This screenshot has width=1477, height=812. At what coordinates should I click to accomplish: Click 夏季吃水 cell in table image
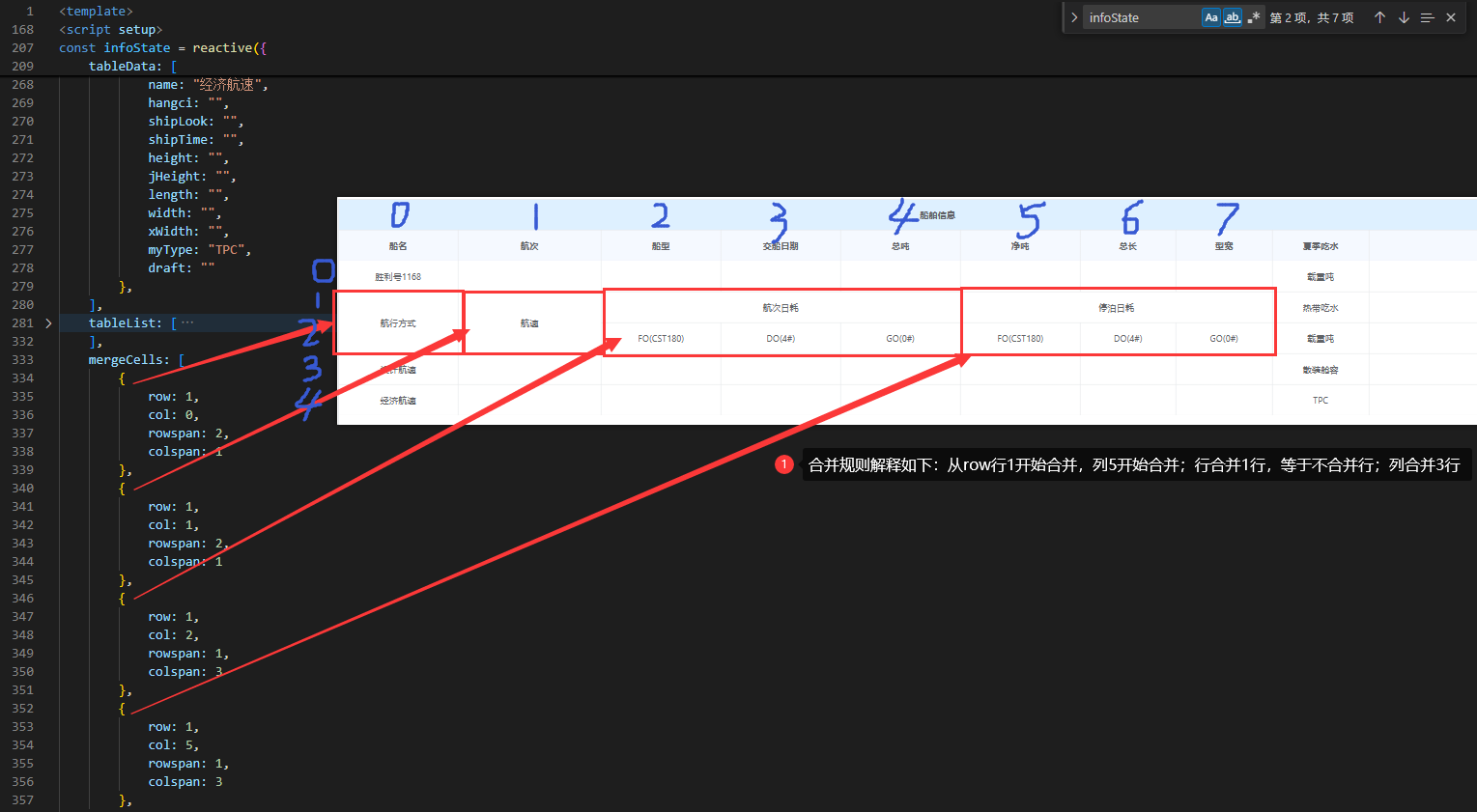click(1321, 246)
